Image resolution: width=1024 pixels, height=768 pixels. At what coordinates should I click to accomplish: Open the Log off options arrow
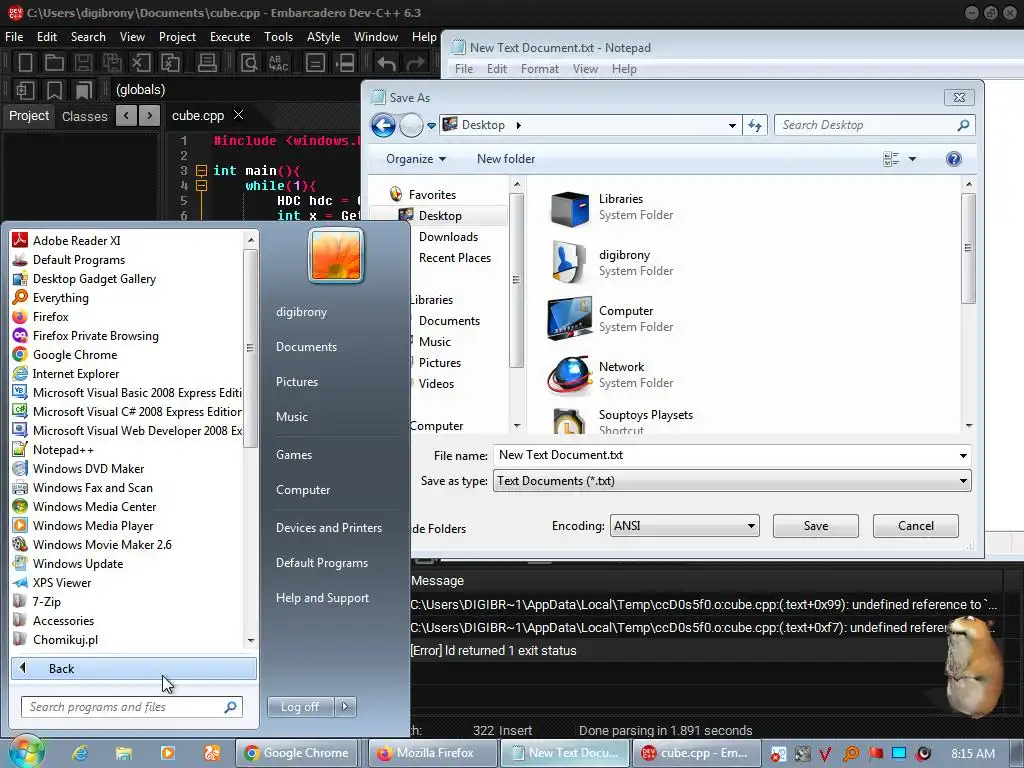tap(345, 707)
